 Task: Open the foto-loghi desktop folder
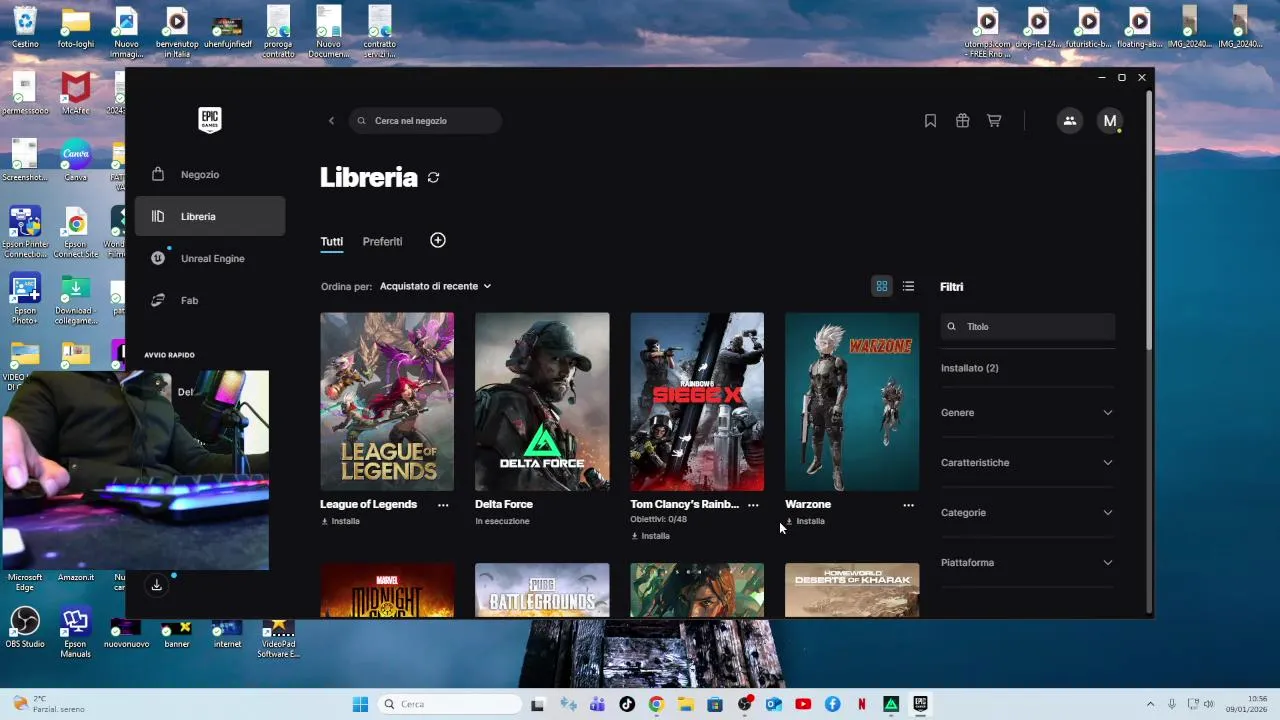(76, 27)
